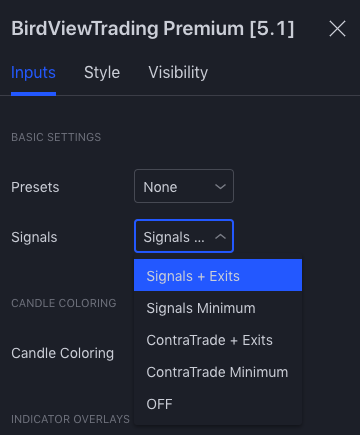
Task: Select Signals Minimum from the list
Action: pyautogui.click(x=218, y=308)
